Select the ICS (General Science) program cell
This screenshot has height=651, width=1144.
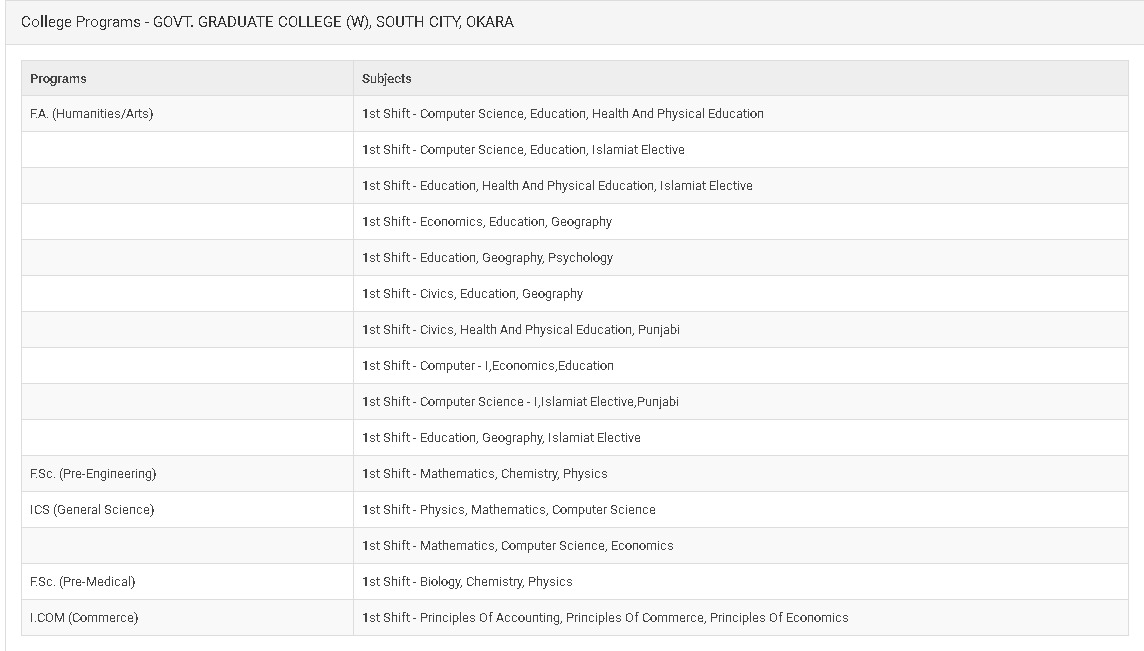click(188, 509)
